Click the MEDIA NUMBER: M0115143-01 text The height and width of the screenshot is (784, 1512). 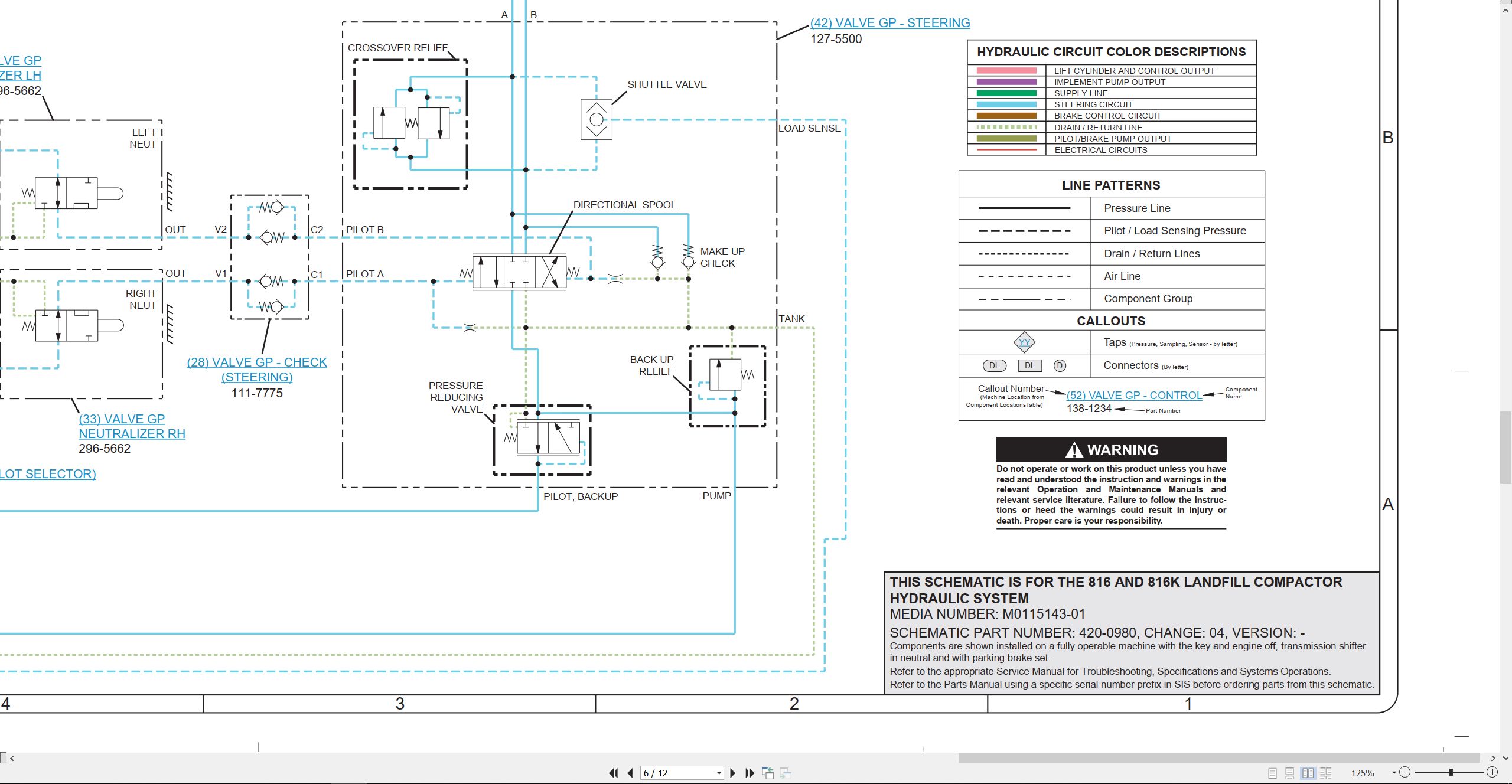988,614
